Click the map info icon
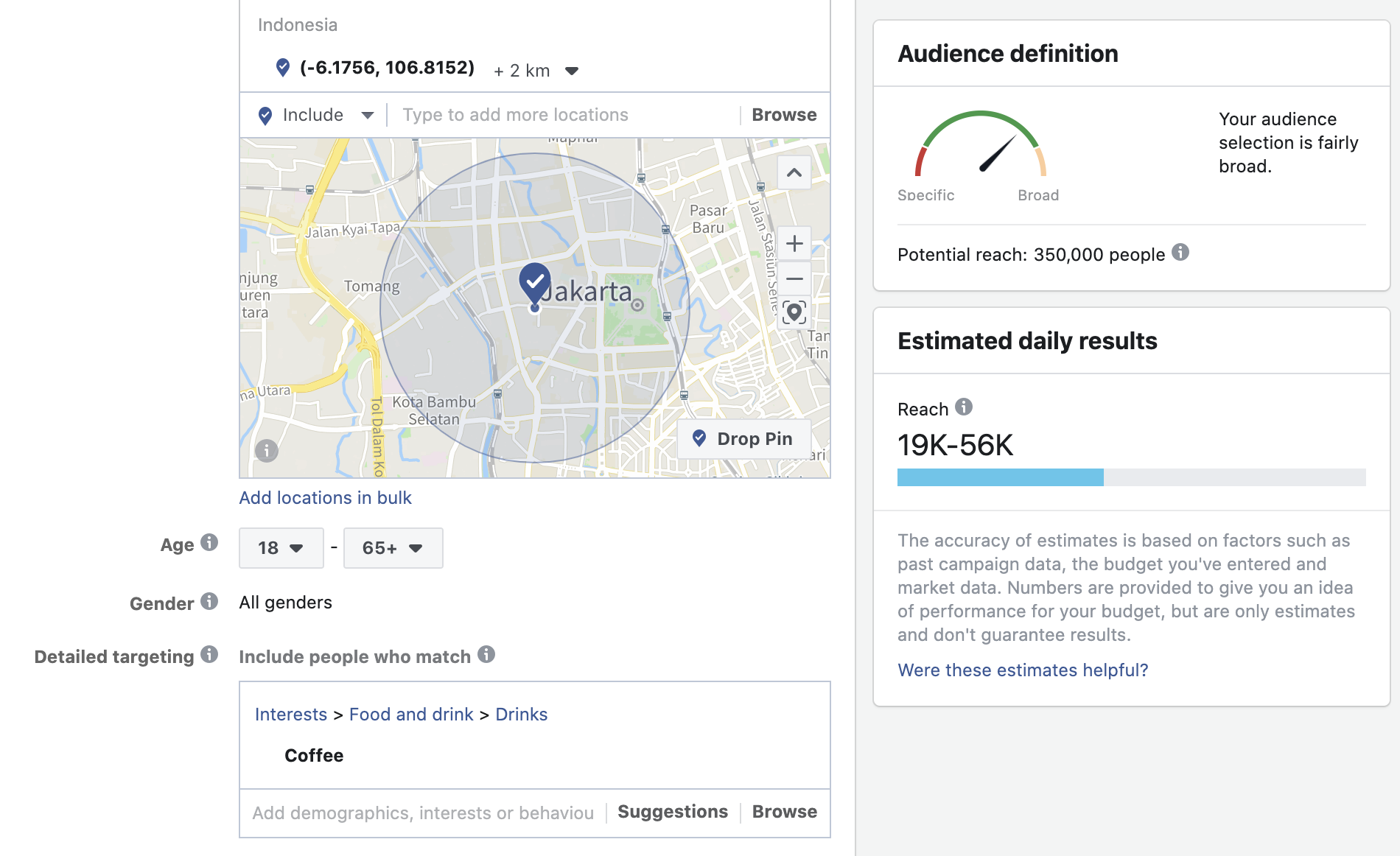 (x=267, y=450)
